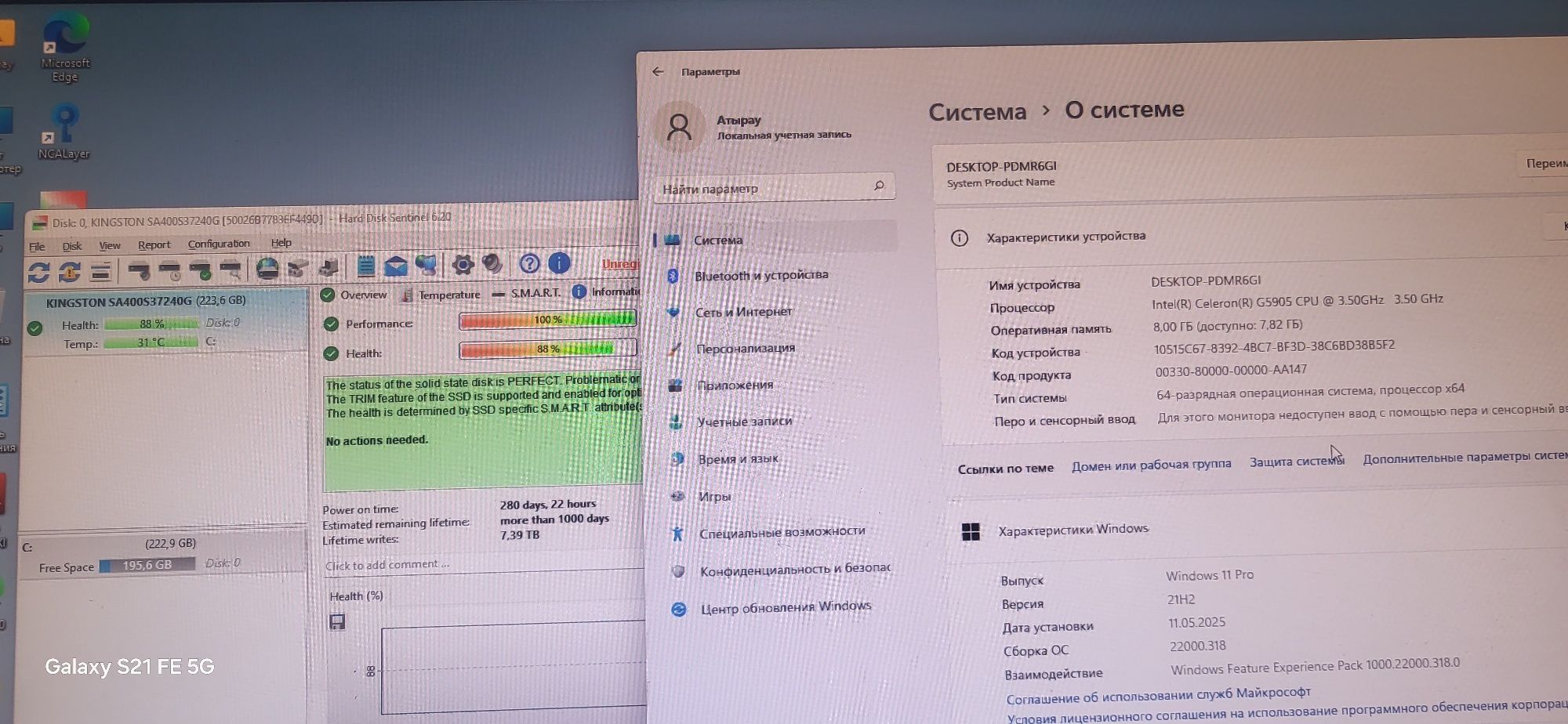Open the NCALayer desktop shortcut
The width and height of the screenshot is (1568, 724).
64,133
